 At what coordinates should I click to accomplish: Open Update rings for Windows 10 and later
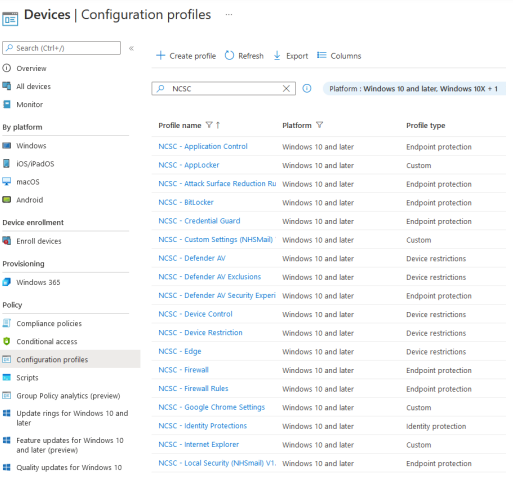[72, 418]
